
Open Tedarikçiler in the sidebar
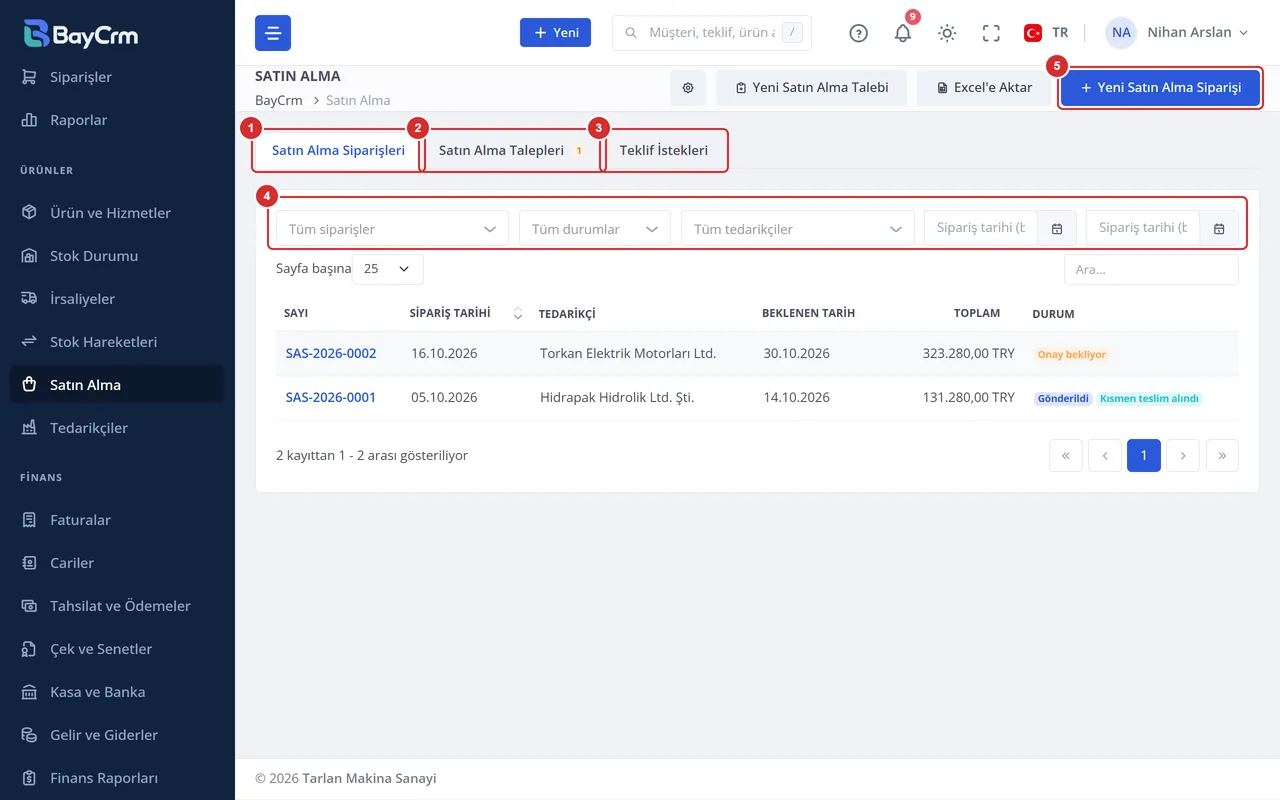click(117, 428)
